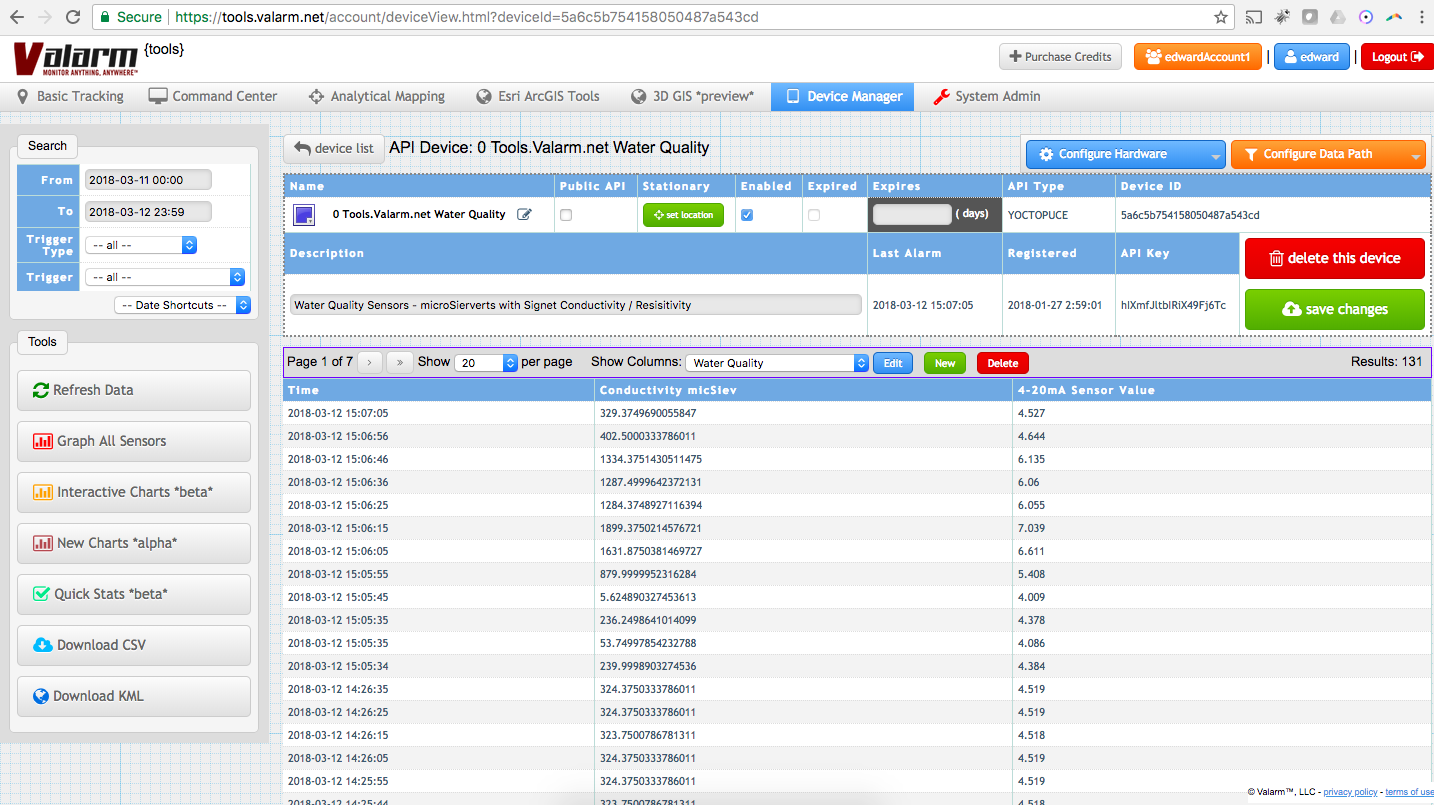Click the green New column set button

(x=945, y=363)
